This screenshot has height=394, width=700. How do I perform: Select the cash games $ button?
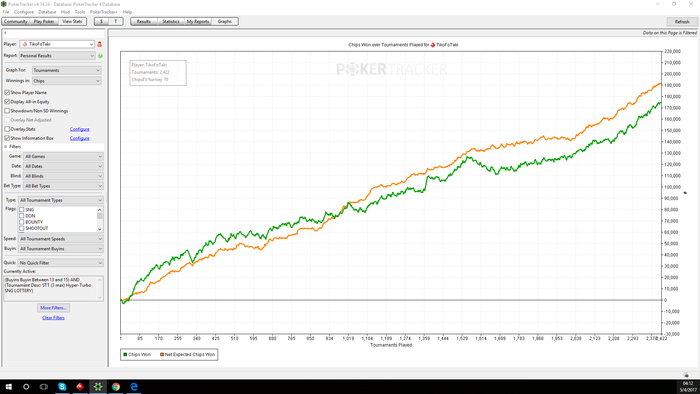click(x=101, y=21)
